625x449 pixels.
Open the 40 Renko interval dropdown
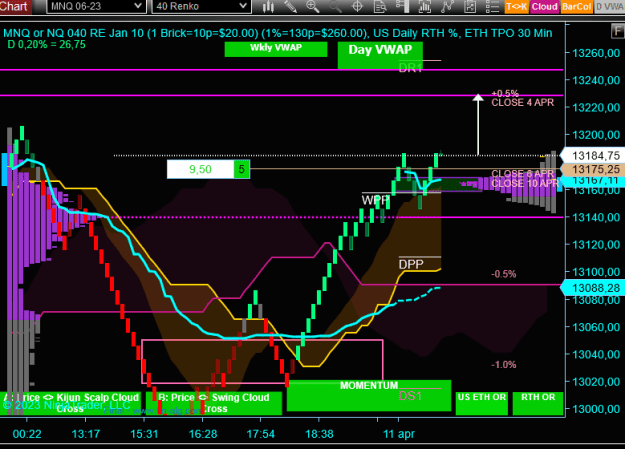[201, 6]
